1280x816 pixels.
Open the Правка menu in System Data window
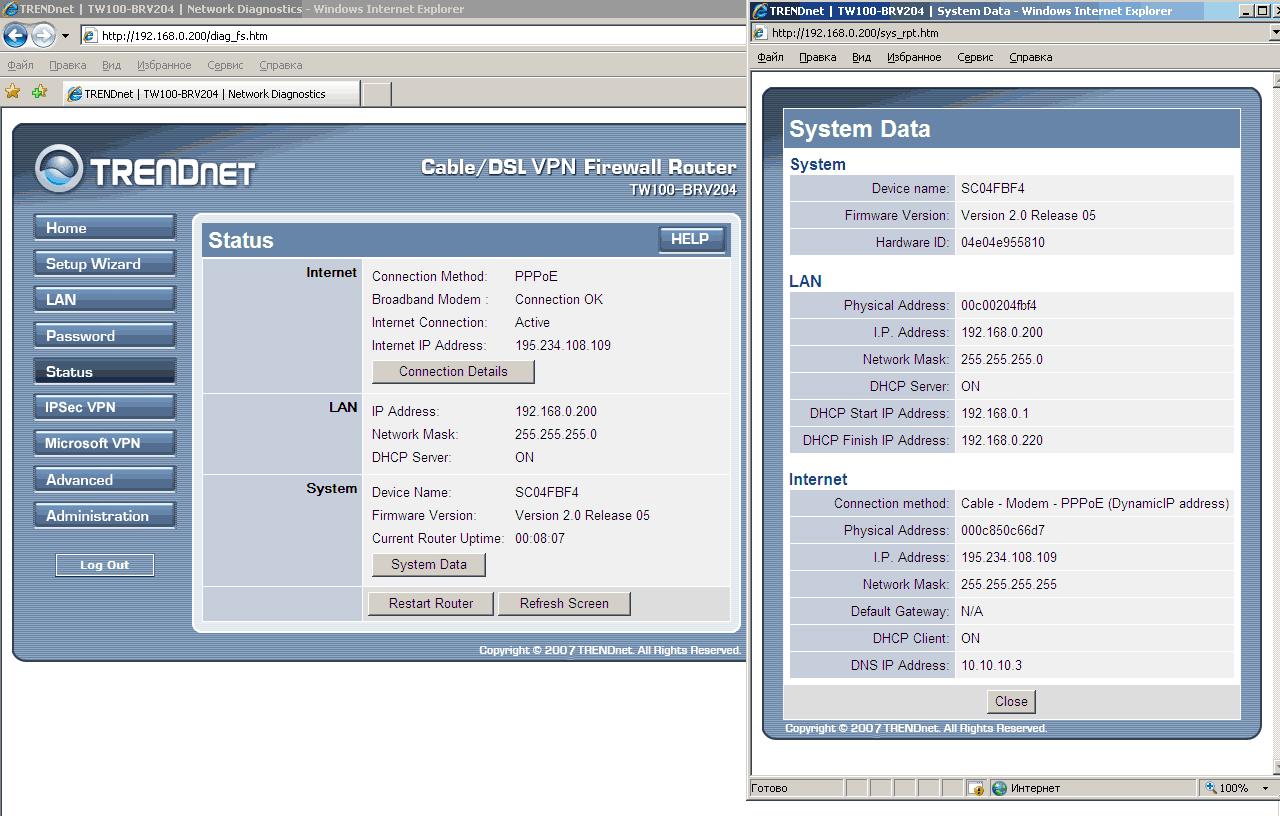tap(818, 57)
